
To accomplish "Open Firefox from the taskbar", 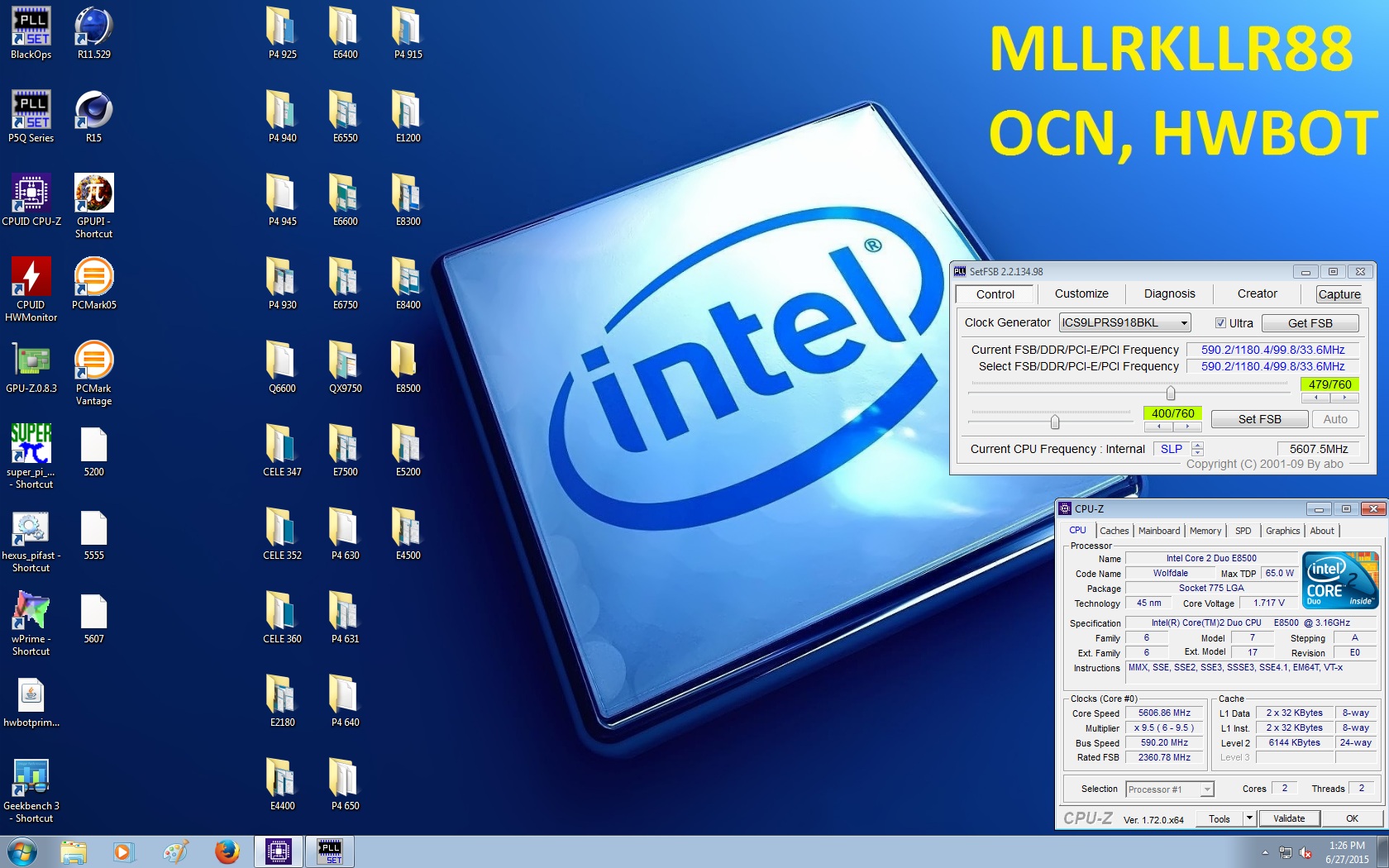I will (x=227, y=851).
